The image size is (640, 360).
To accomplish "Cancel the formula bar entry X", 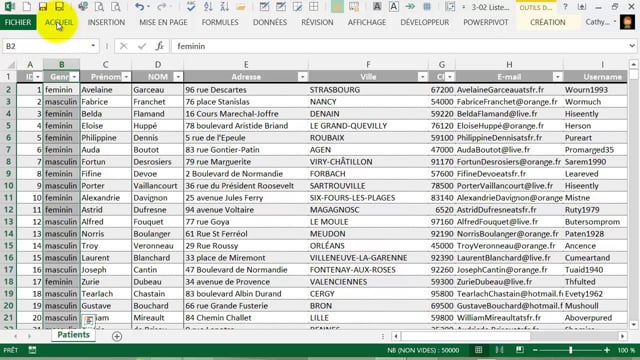I will coord(124,46).
